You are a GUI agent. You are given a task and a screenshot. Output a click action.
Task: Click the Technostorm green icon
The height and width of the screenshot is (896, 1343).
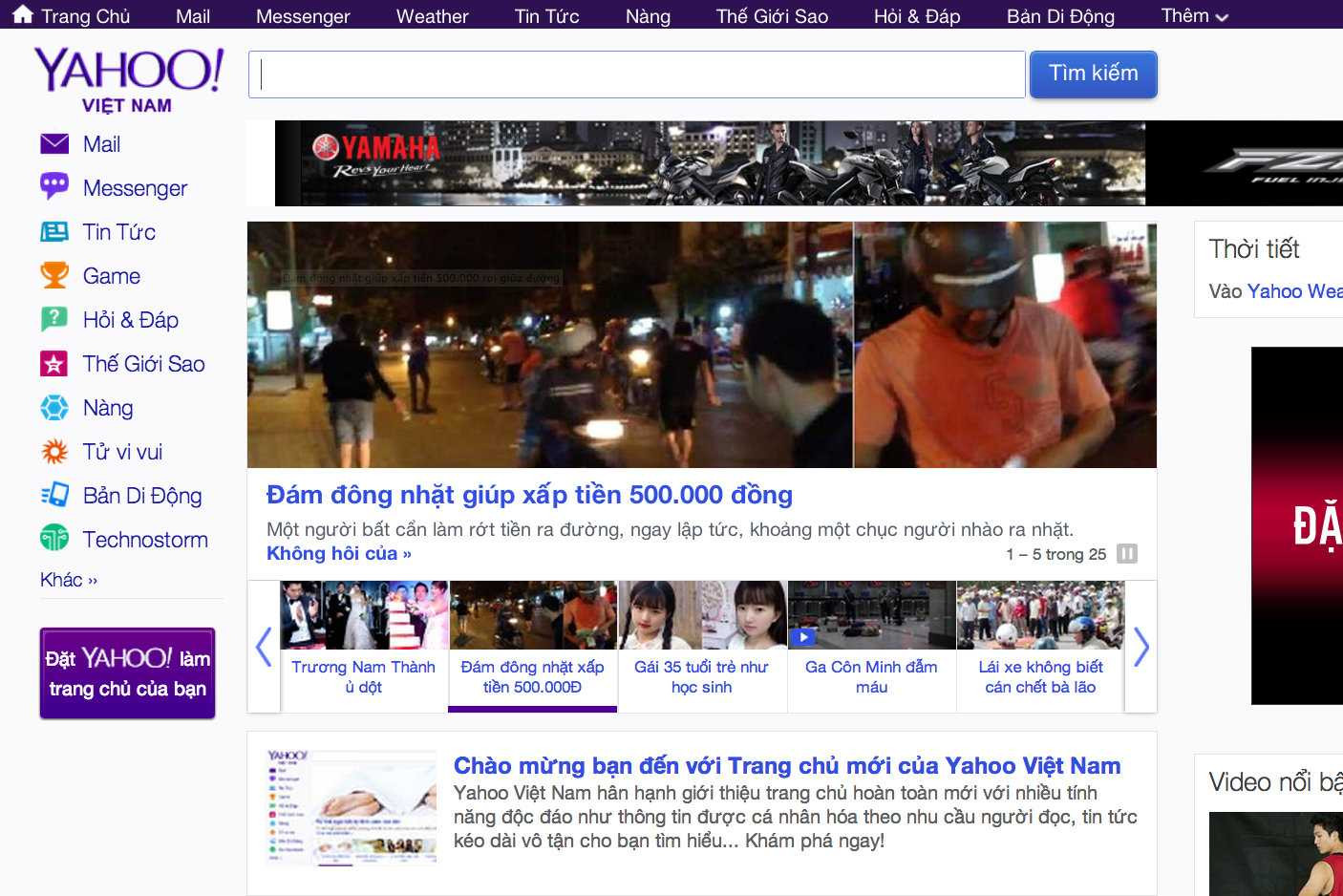coord(54,539)
